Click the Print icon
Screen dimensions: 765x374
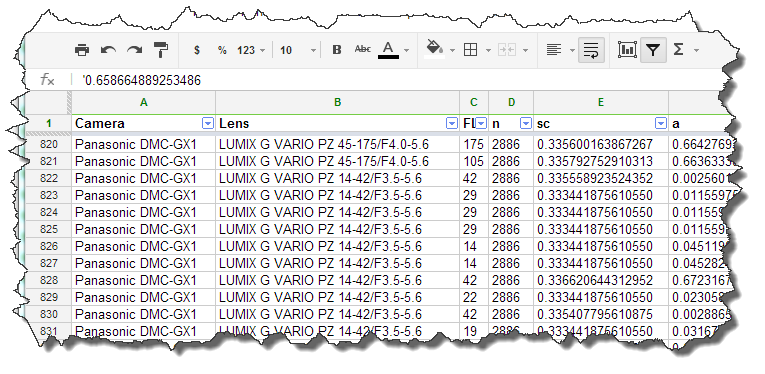coord(81,50)
